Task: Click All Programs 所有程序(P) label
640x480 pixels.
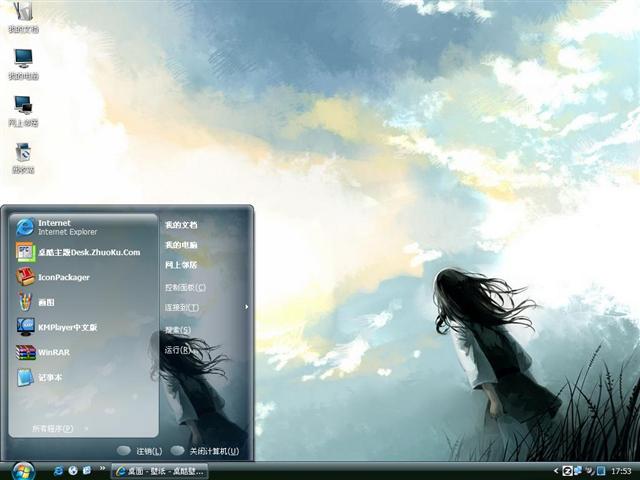Action: [53, 429]
